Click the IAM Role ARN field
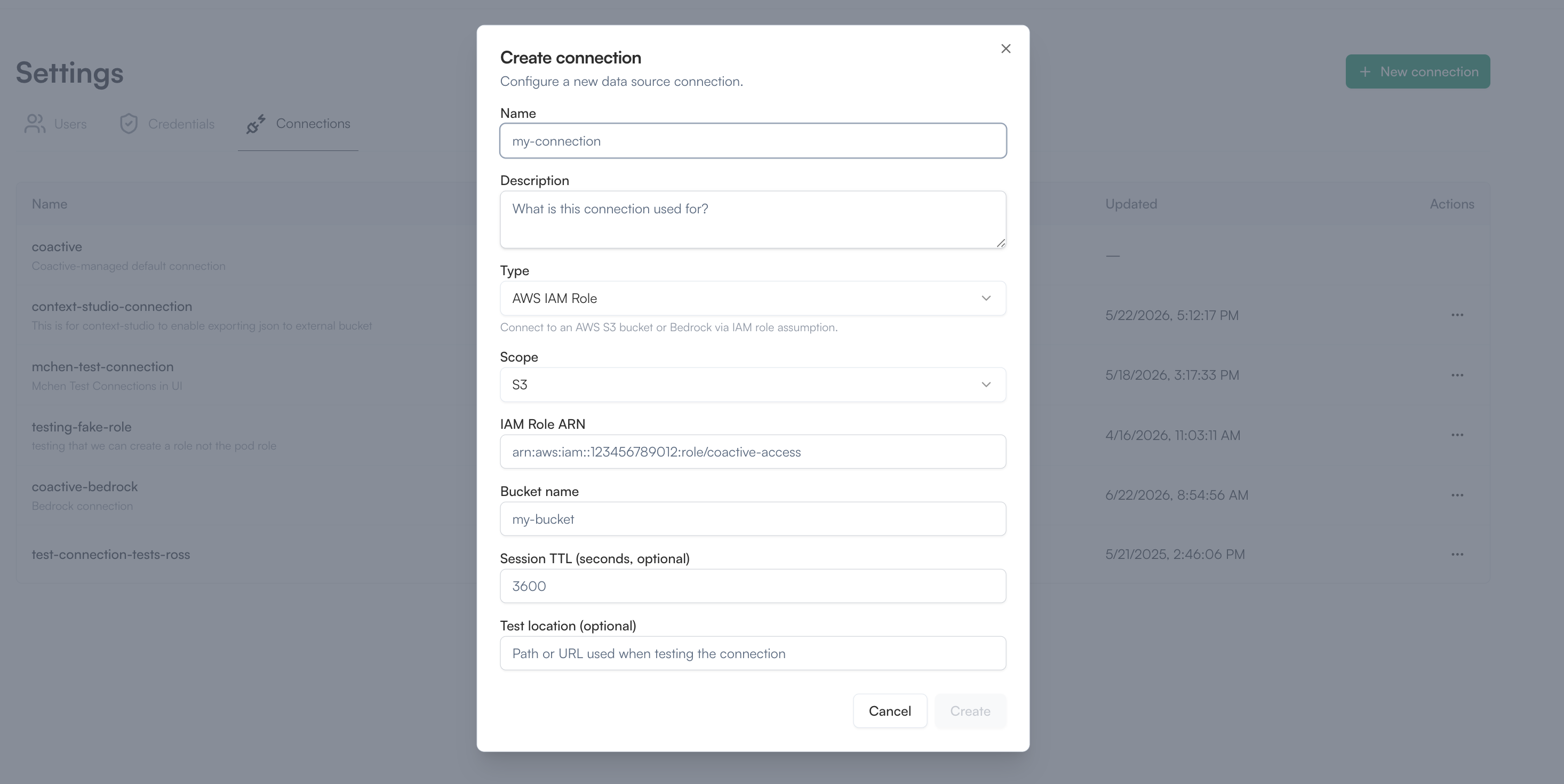Screen dimensions: 1564x784 coord(753,452)
